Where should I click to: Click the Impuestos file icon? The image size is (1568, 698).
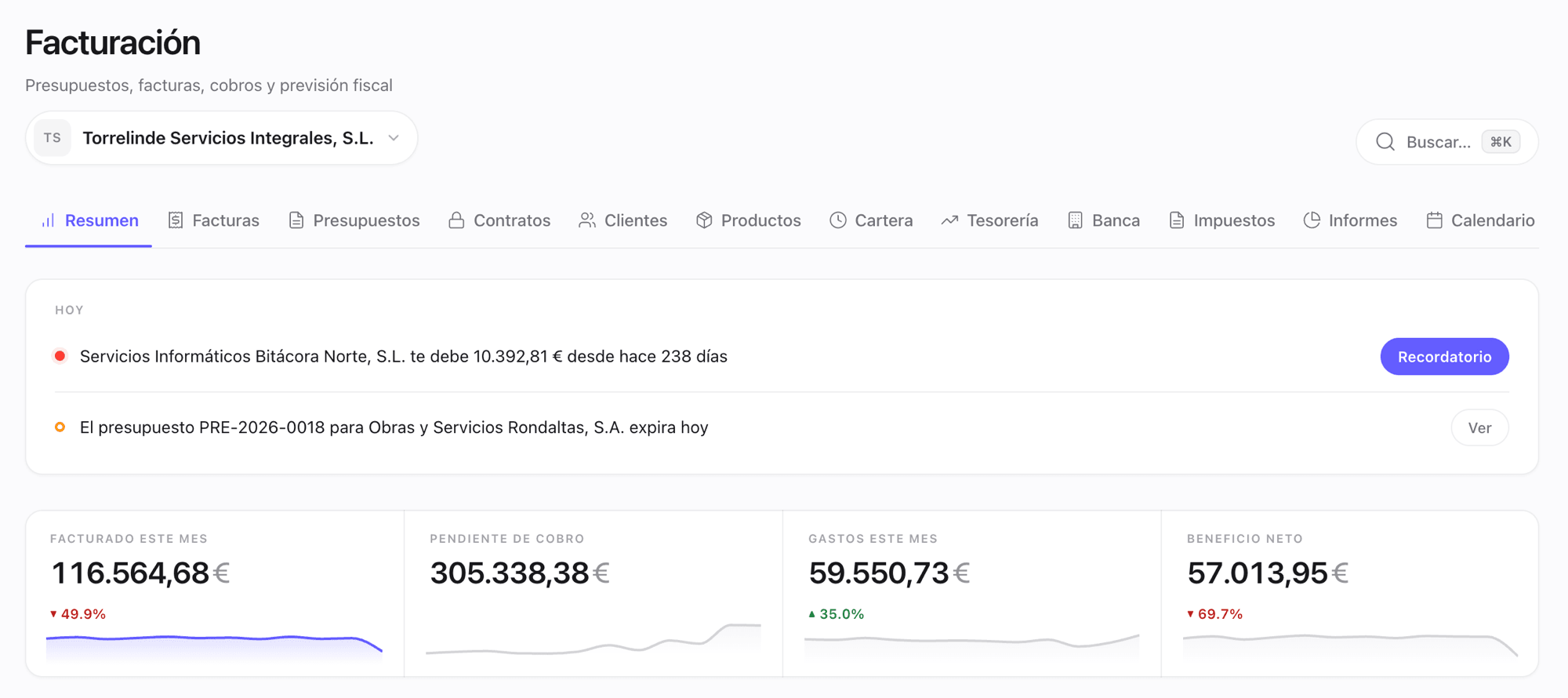coord(1177,220)
